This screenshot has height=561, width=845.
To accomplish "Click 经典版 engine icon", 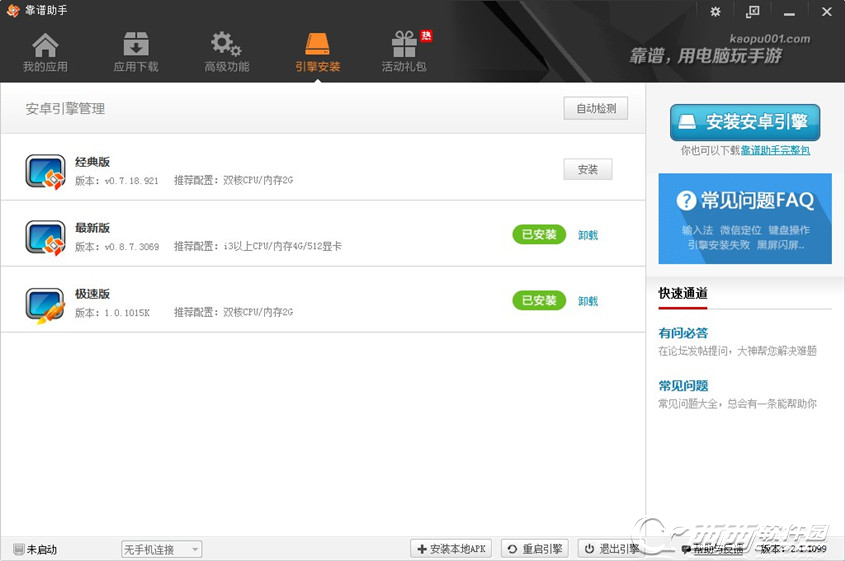I will coord(46,171).
